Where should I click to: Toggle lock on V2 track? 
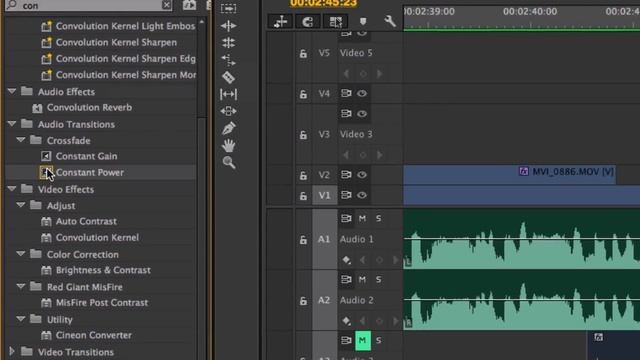tap(303, 176)
